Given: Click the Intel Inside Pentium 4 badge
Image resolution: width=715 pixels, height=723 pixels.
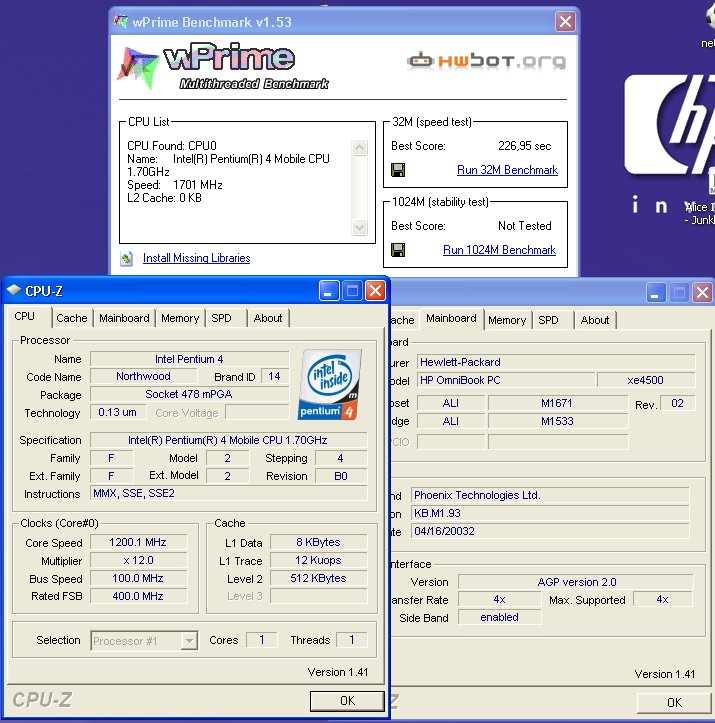Looking at the screenshot, I should pyautogui.click(x=329, y=385).
